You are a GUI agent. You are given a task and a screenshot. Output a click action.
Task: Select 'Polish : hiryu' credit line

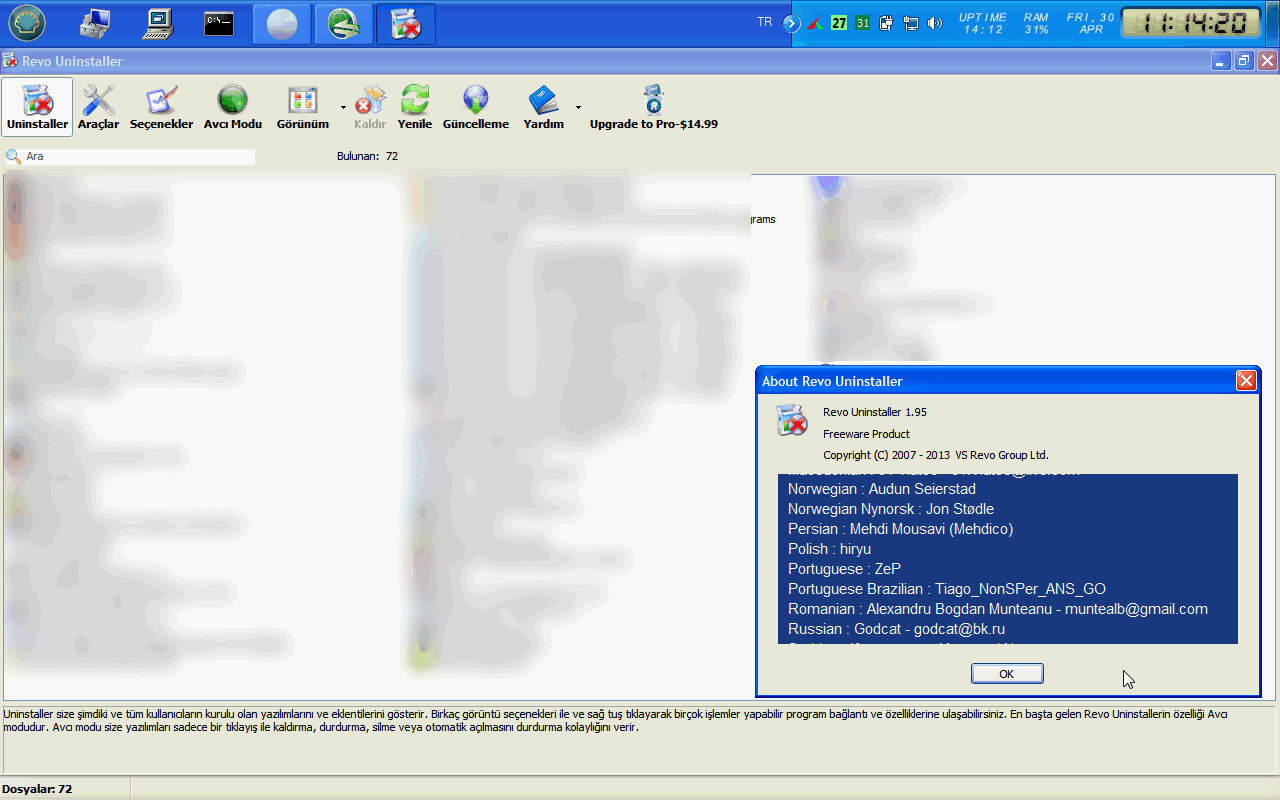tap(829, 549)
